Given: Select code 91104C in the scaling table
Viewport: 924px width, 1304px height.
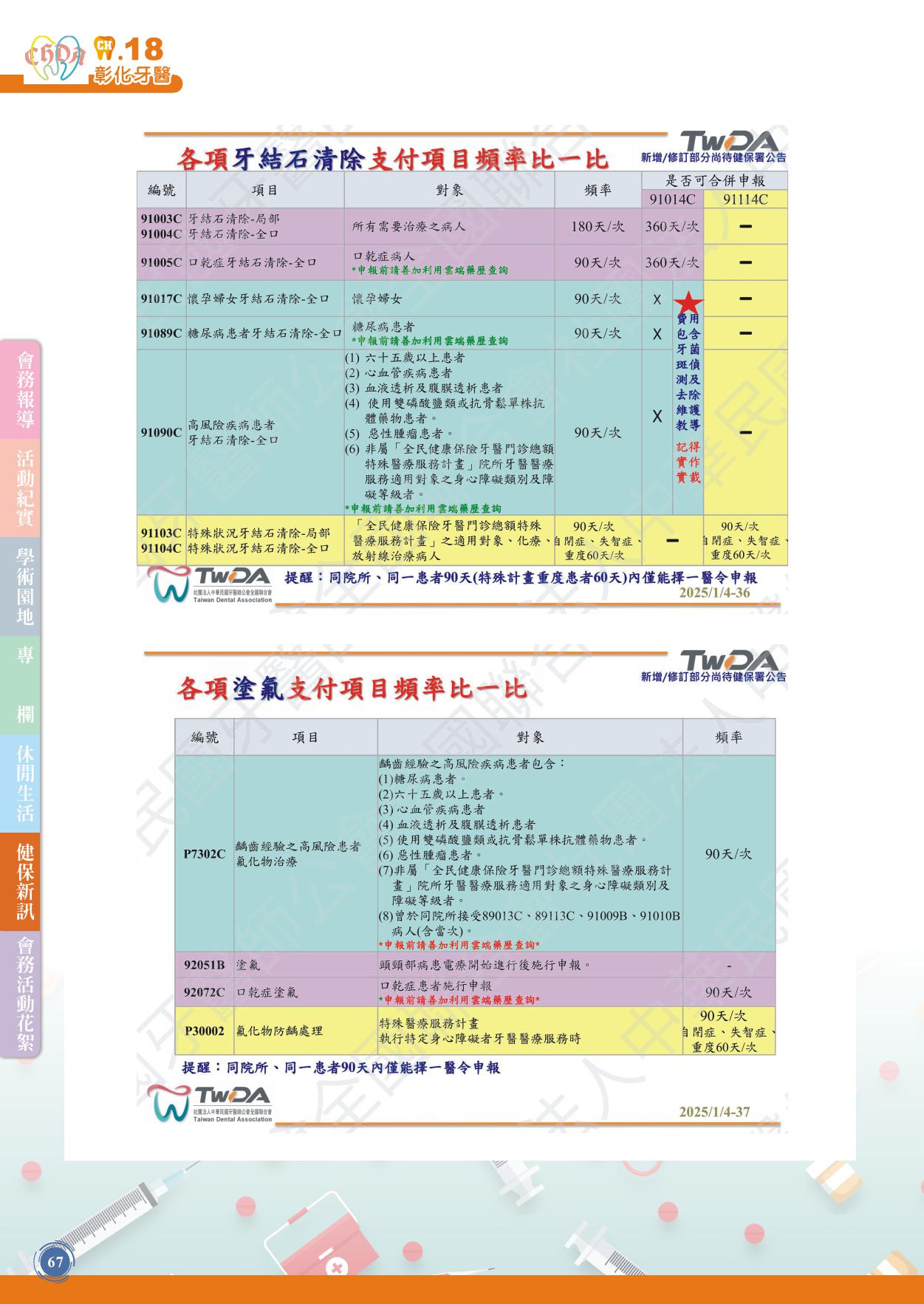Looking at the screenshot, I should click(161, 548).
